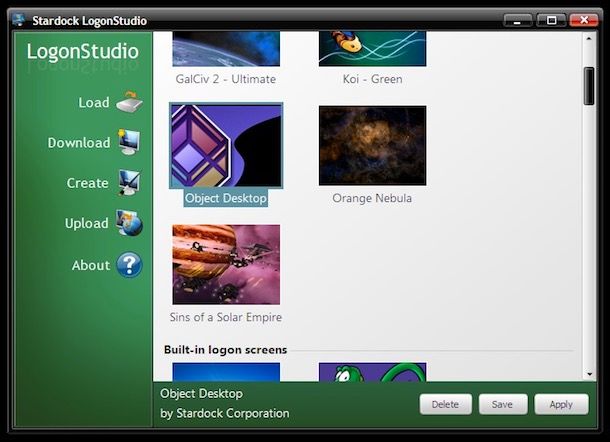This screenshot has height=442, width=610.
Task: Select the Object Desktop thumbnail
Action: coord(226,146)
